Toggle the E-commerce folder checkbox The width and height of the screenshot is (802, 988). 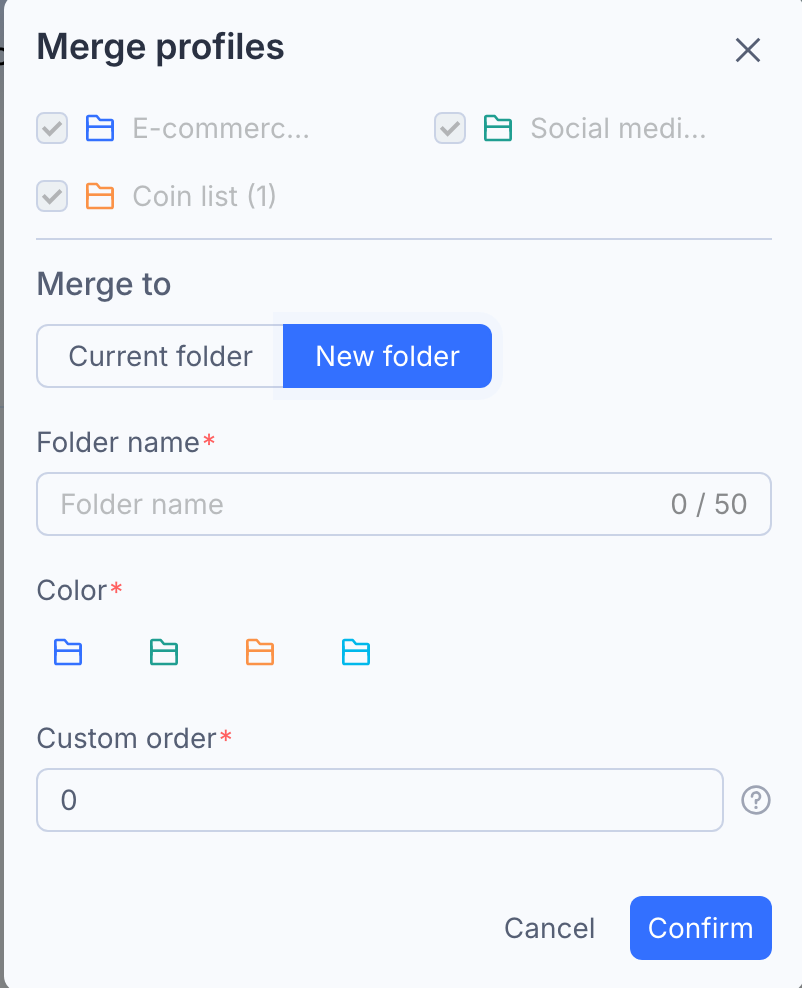[52, 128]
